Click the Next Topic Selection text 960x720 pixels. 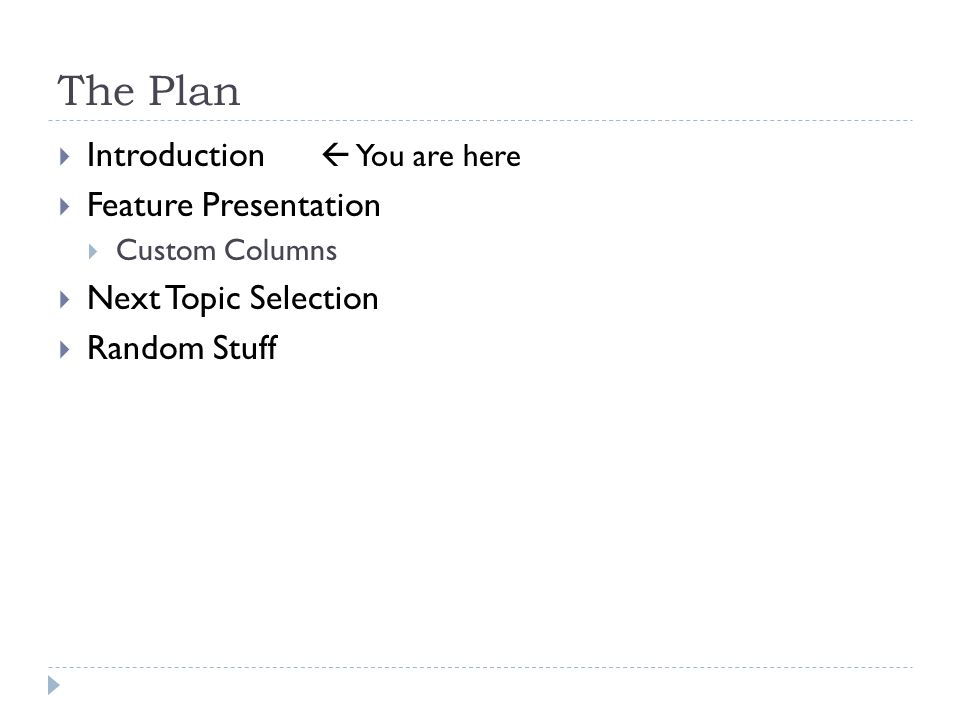[x=233, y=299]
